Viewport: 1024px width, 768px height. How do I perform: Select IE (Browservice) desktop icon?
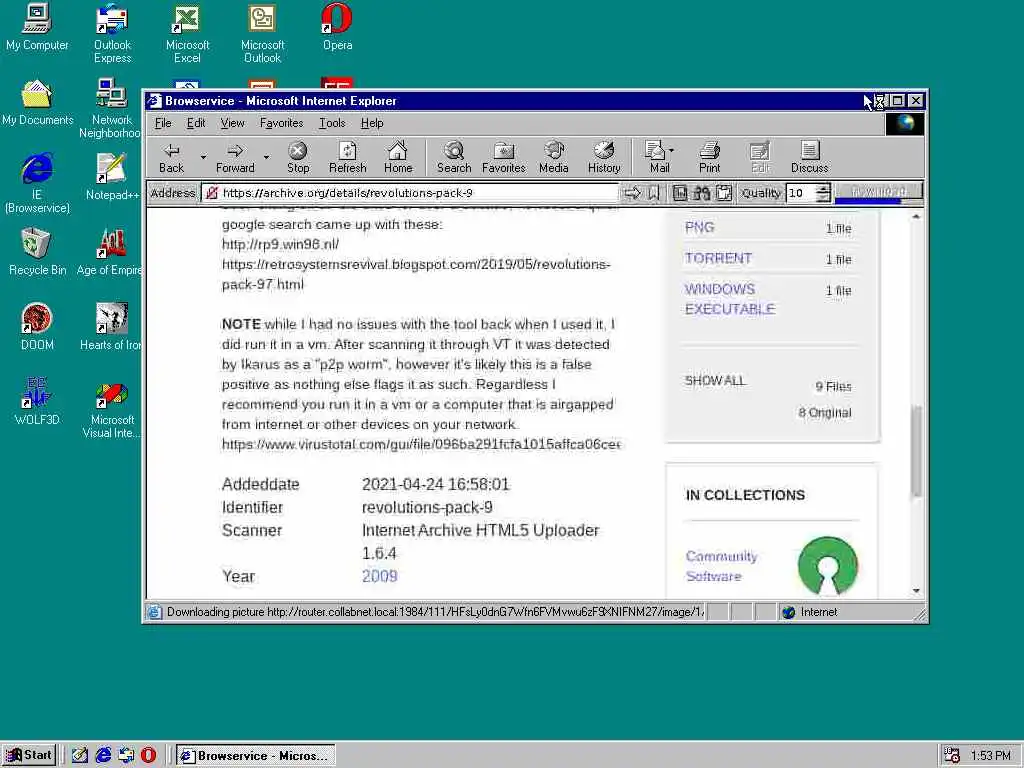(37, 184)
